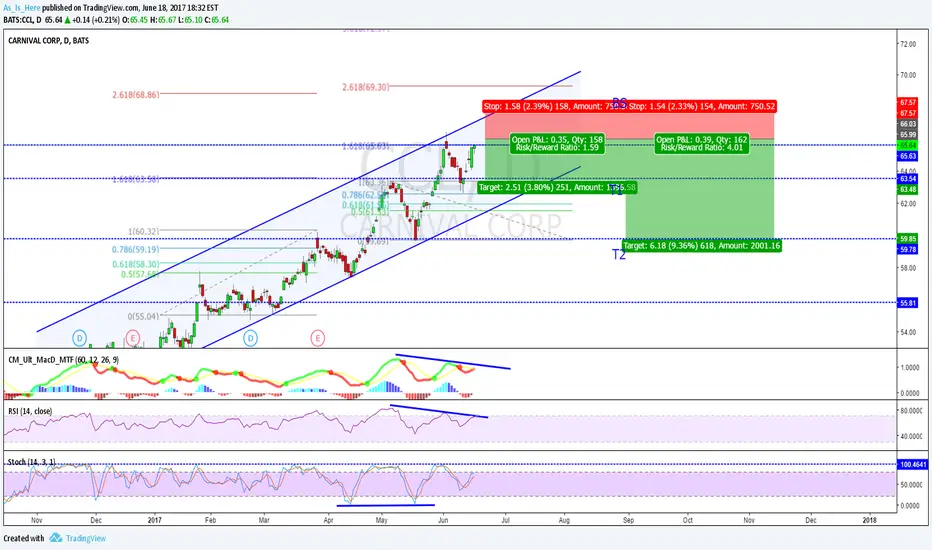
Task: Click the 59.78 blue price tag
Action: coord(908,250)
